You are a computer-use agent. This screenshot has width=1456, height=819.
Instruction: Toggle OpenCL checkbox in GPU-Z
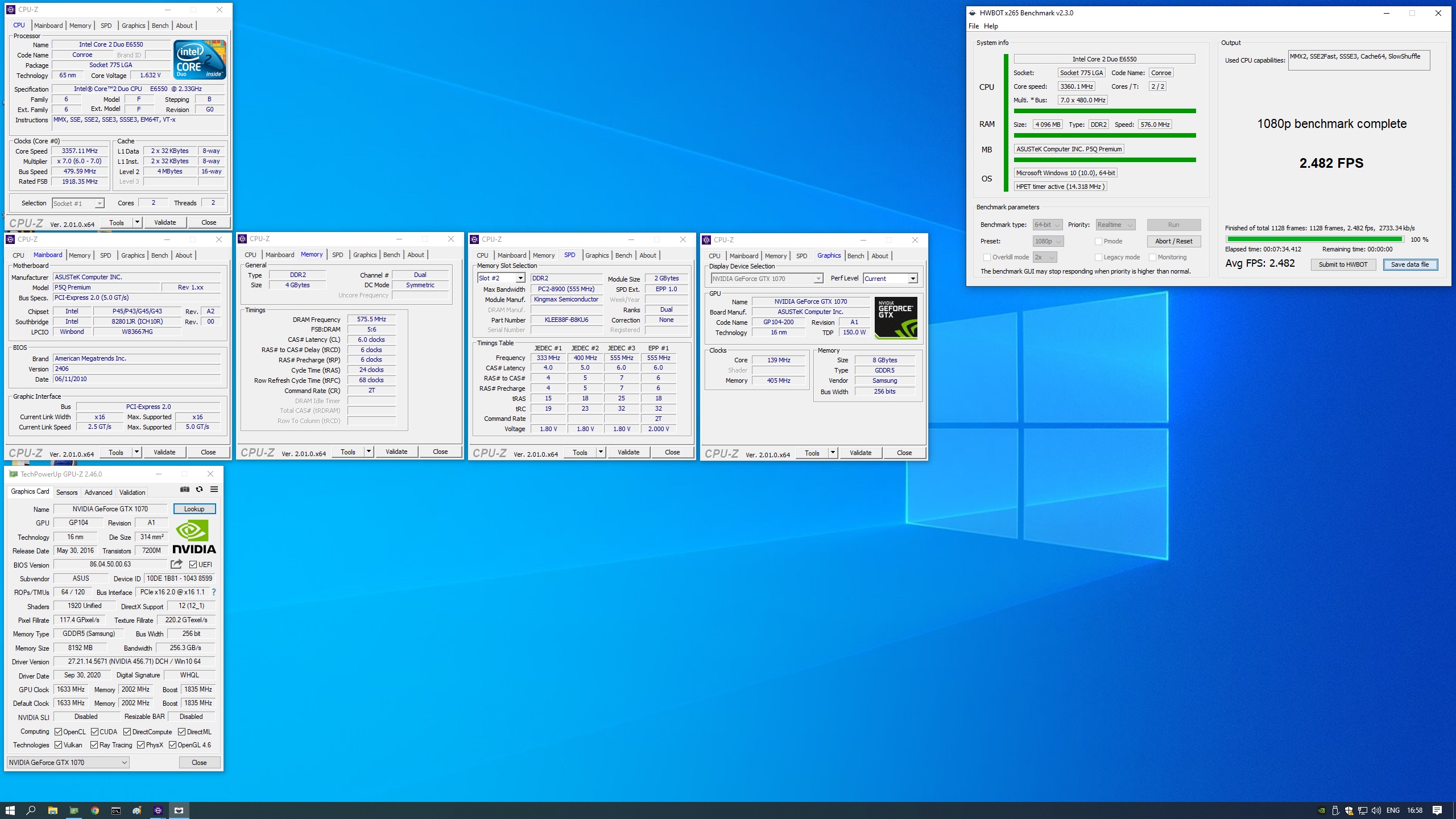[x=58, y=732]
